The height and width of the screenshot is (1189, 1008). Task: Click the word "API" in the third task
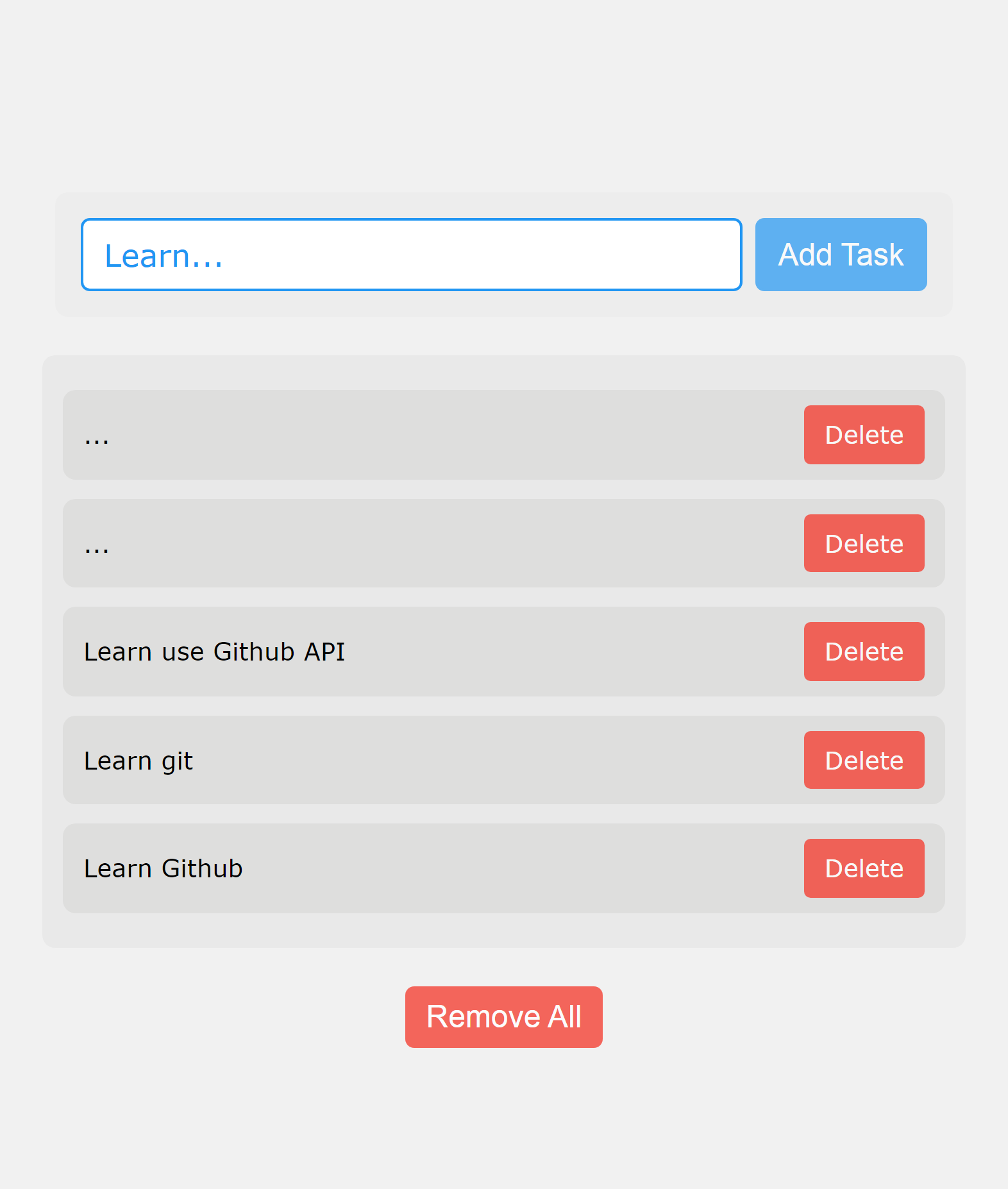pos(324,652)
